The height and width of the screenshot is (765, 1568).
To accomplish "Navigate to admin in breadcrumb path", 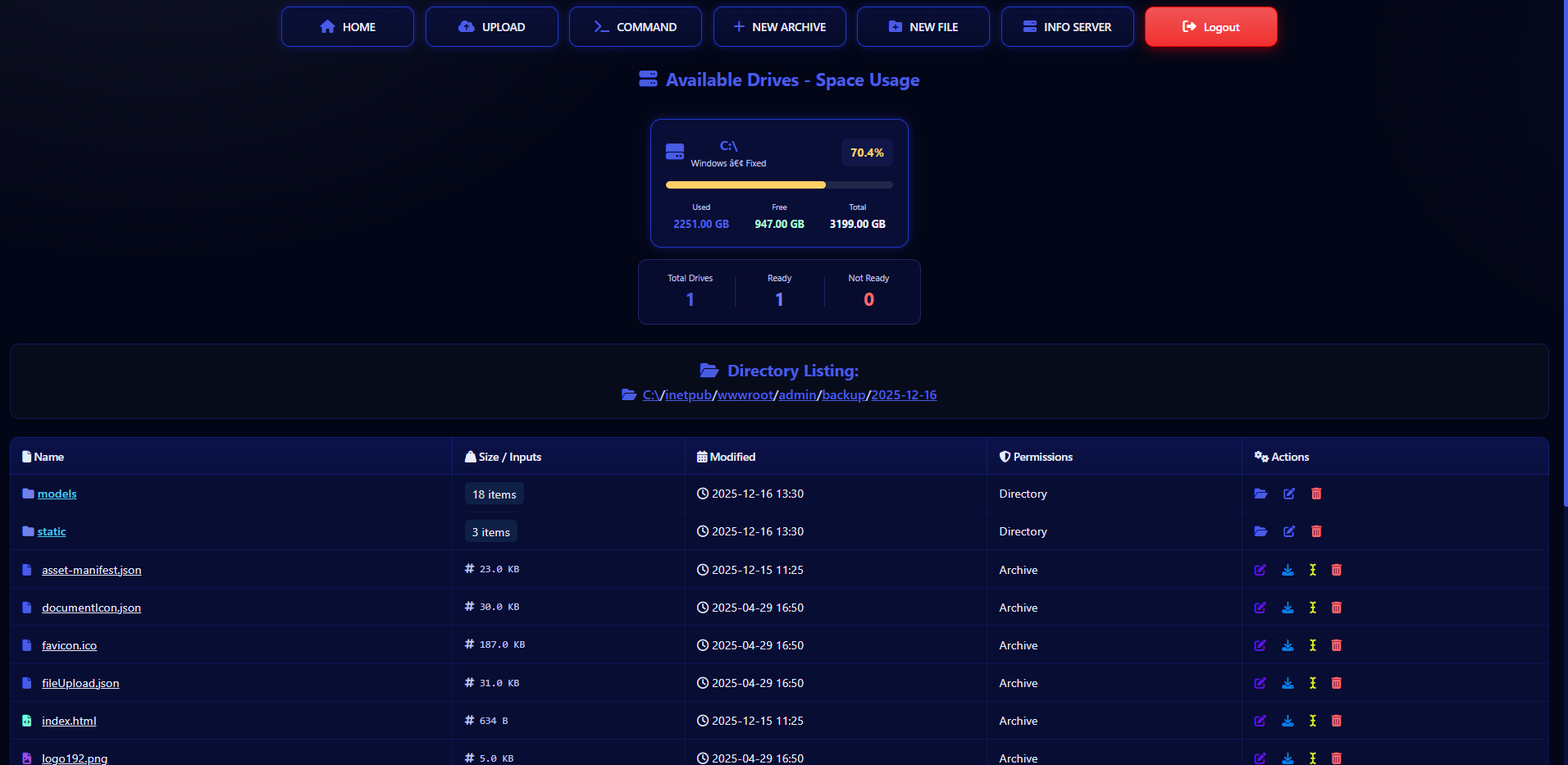I will (797, 395).
